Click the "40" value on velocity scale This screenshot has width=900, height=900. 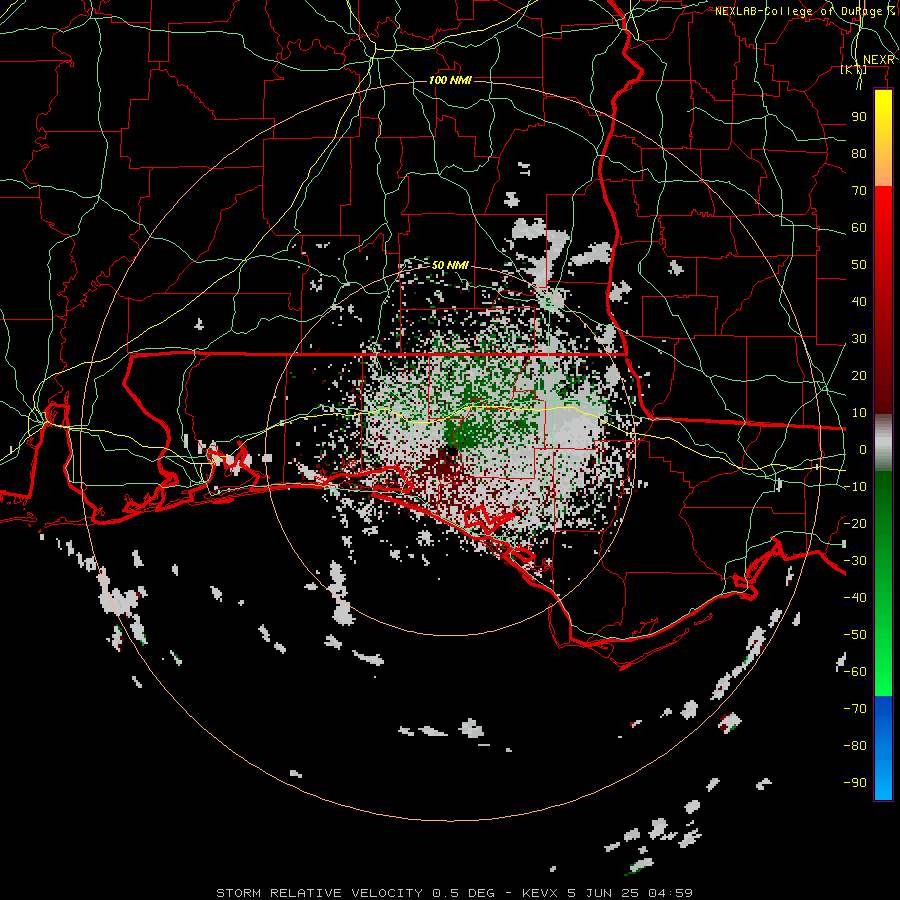[859, 301]
